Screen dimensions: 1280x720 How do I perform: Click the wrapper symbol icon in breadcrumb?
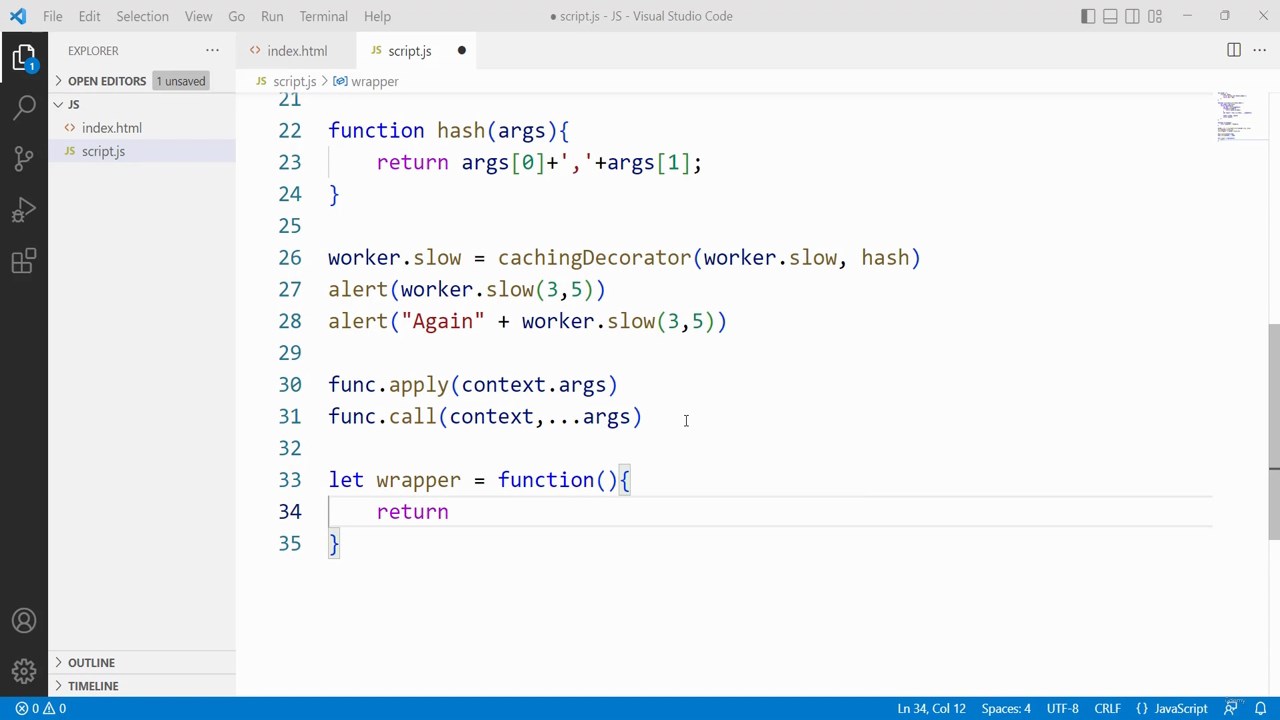340,81
